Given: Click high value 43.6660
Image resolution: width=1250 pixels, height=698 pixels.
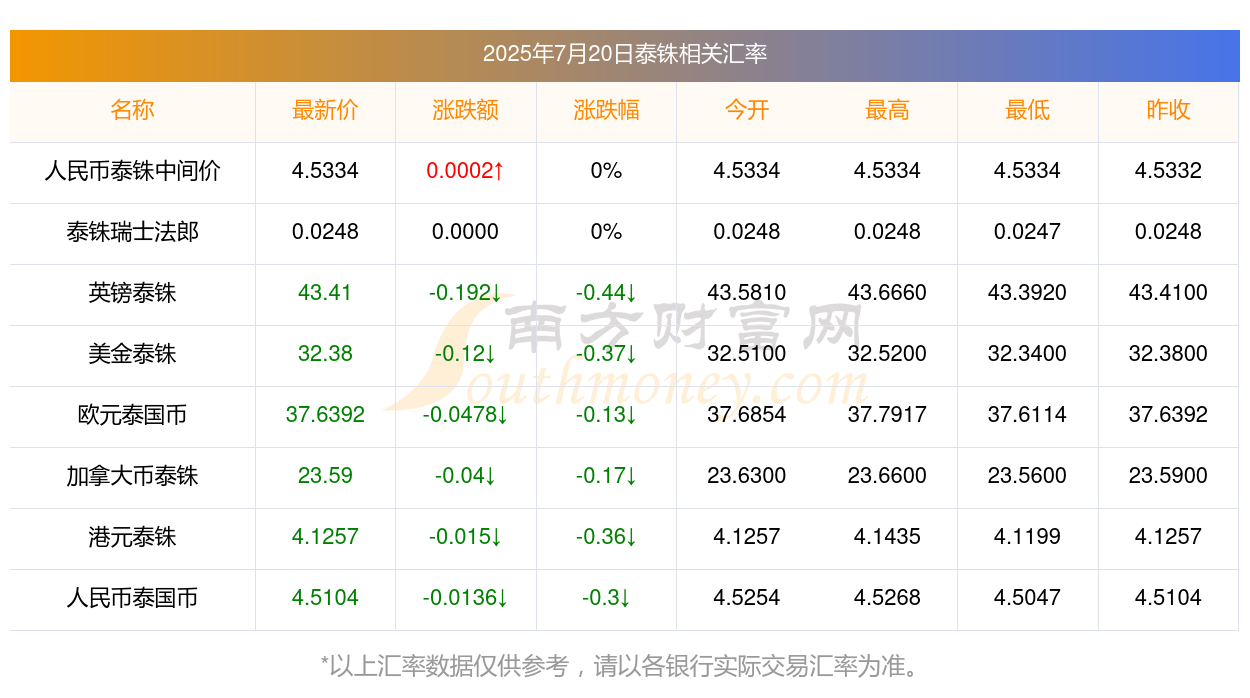Looking at the screenshot, I should pos(887,293).
